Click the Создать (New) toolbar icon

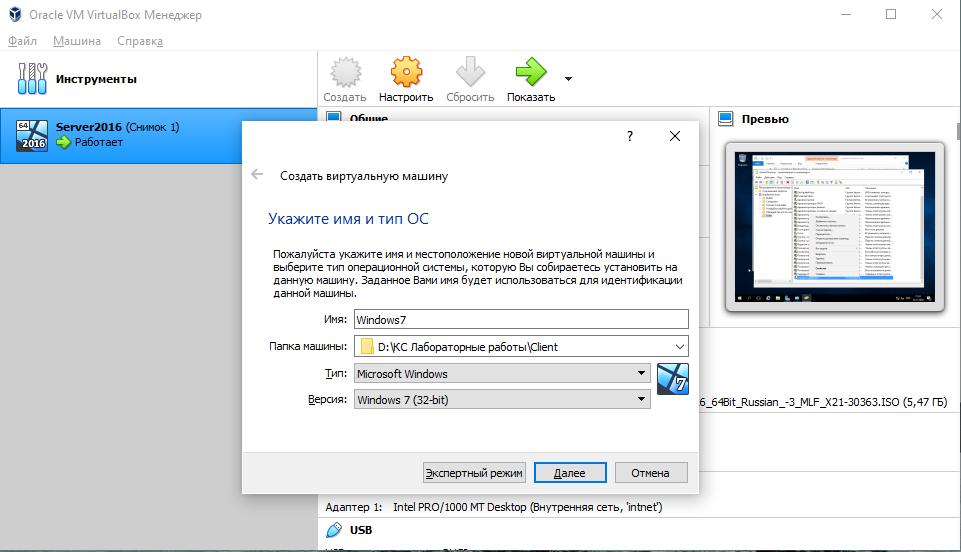[345, 73]
